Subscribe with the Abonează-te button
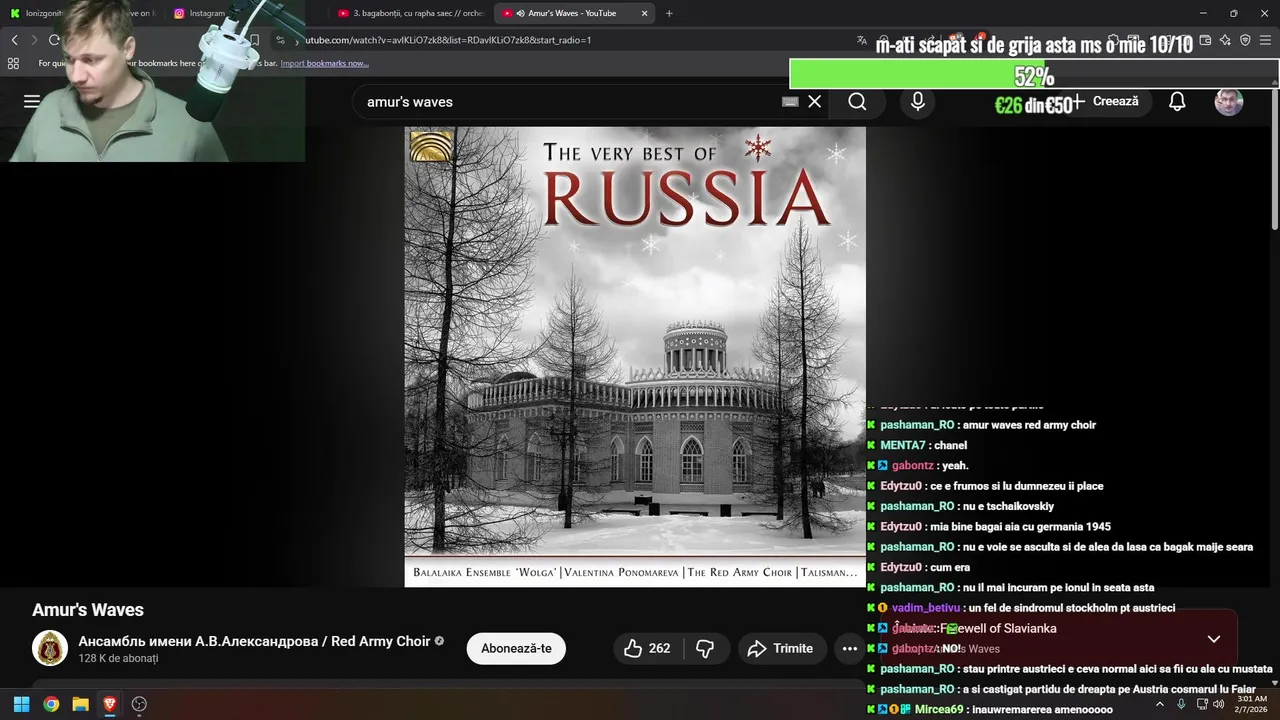This screenshot has width=1280, height=720. click(x=516, y=648)
